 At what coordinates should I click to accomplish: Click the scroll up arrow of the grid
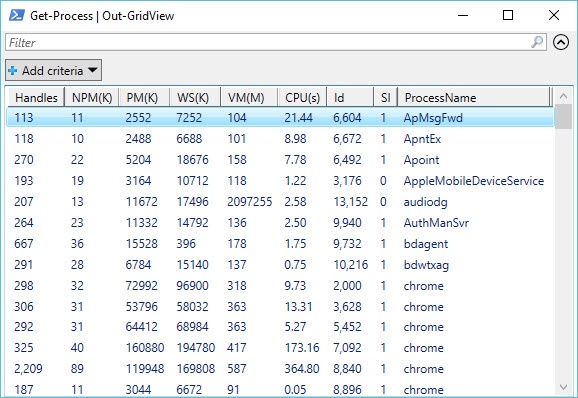[563, 97]
